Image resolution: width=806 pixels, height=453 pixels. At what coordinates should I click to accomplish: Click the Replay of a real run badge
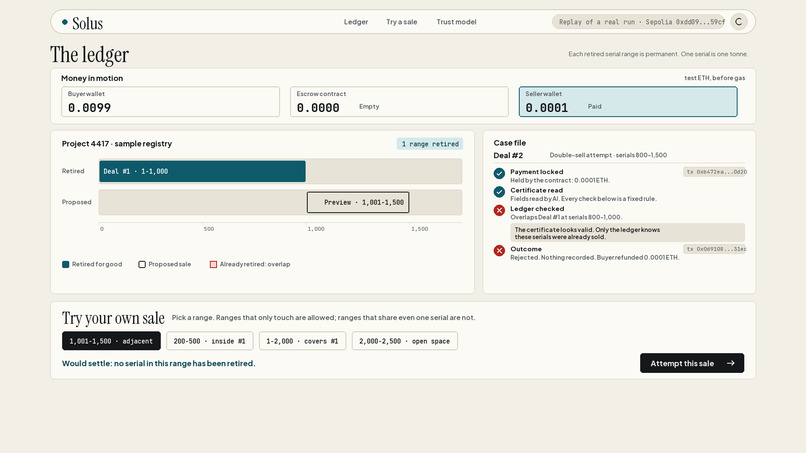(638, 22)
